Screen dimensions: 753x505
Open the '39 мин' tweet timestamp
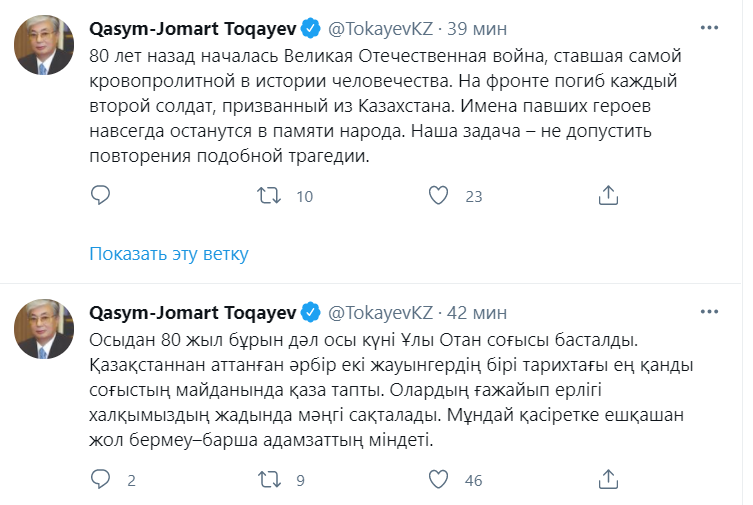473,22
